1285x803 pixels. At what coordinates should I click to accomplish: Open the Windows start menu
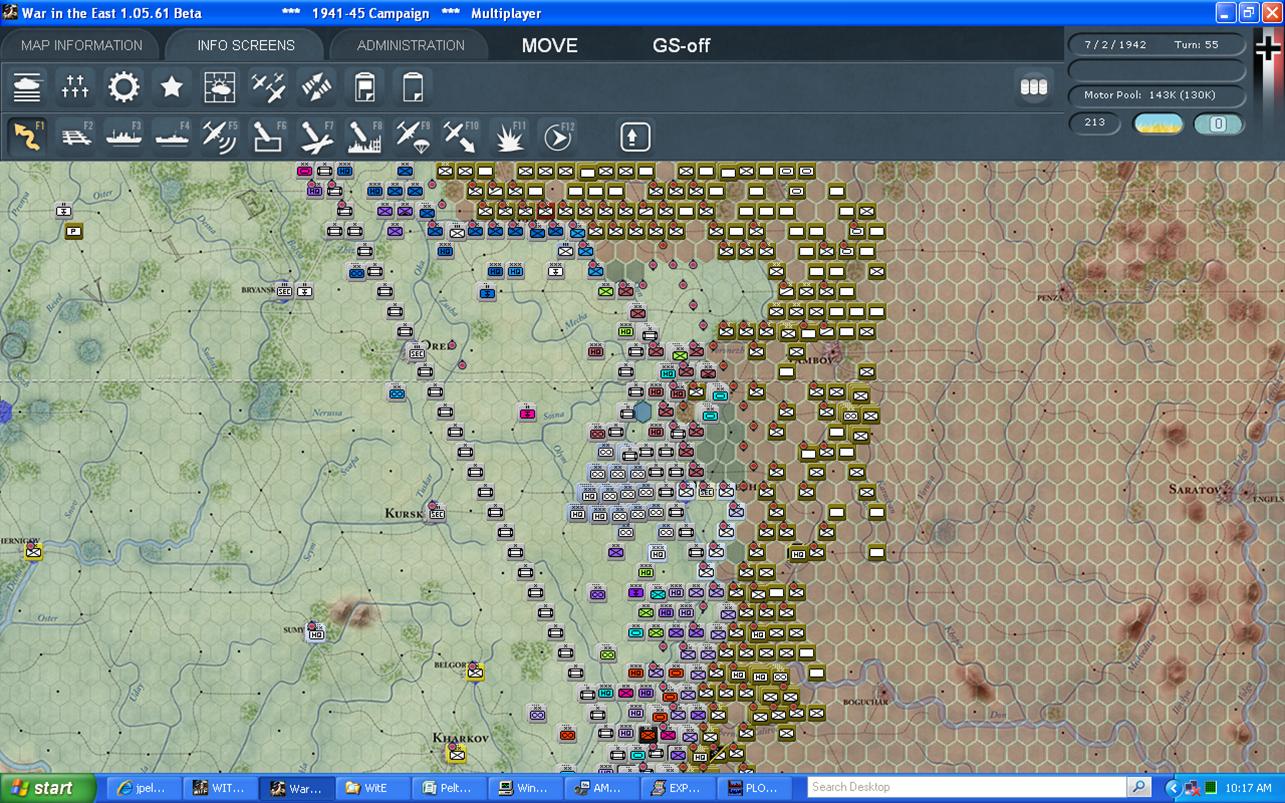click(x=48, y=788)
